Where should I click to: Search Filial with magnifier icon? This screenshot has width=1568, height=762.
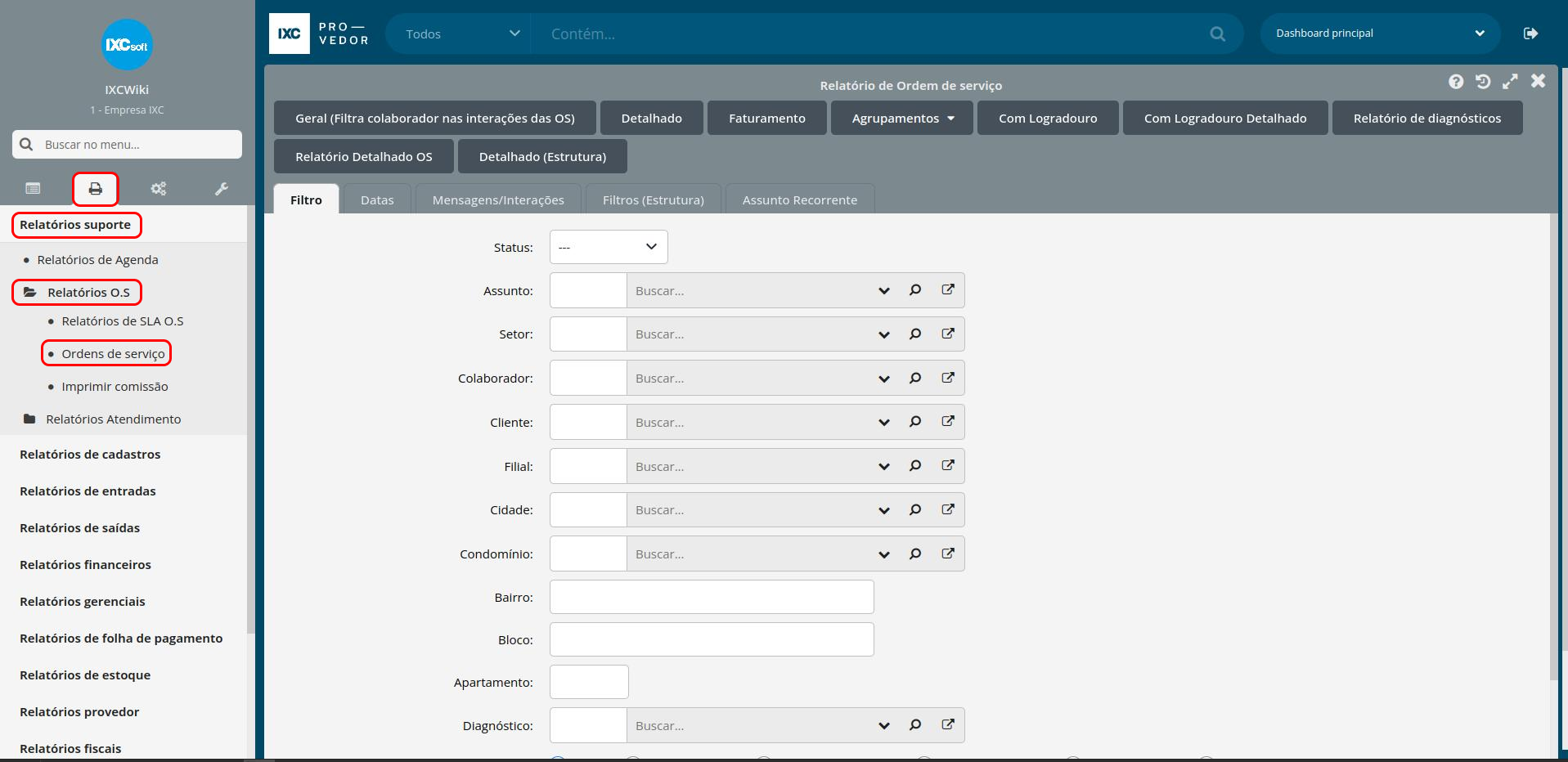915,466
